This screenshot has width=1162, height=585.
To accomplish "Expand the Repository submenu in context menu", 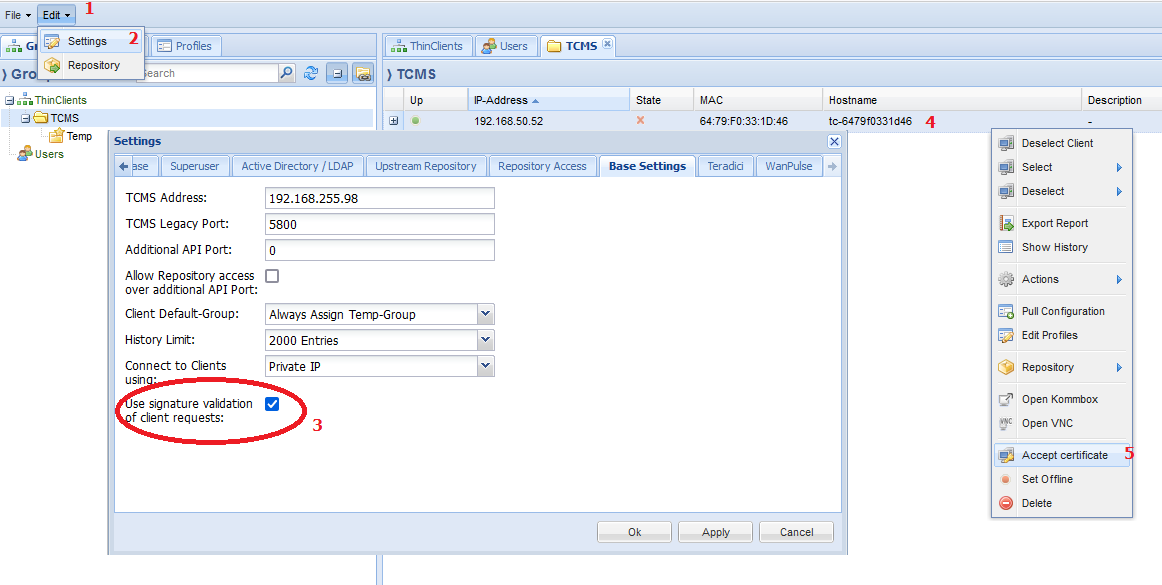I will pyautogui.click(x=1061, y=367).
